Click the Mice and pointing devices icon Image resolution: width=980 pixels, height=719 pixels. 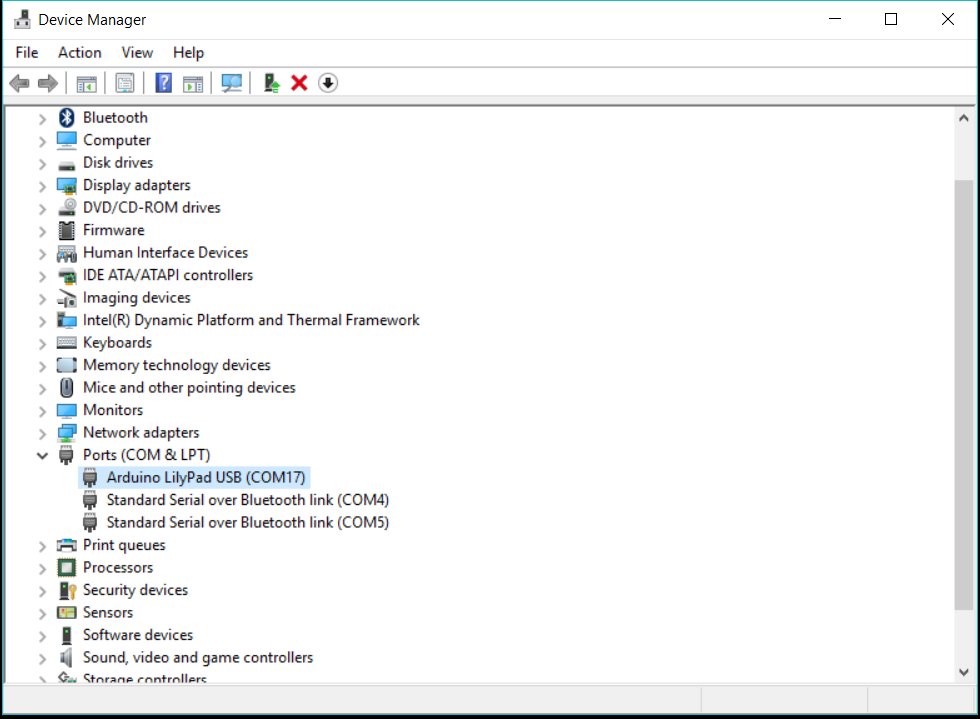coord(67,388)
